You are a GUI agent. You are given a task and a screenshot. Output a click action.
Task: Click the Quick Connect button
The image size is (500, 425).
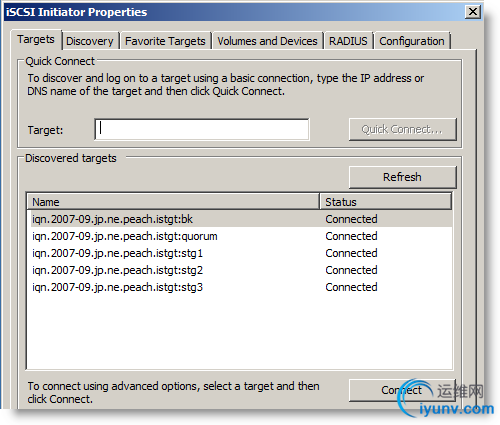(402, 129)
